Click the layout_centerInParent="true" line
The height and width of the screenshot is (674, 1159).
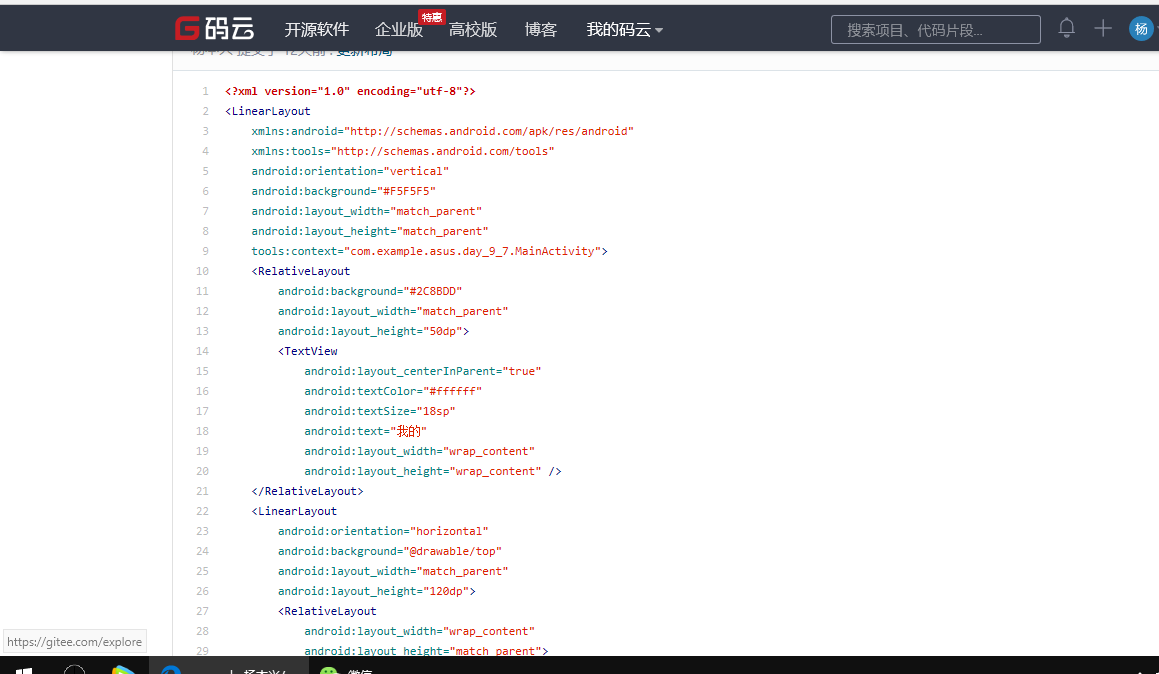pos(423,371)
